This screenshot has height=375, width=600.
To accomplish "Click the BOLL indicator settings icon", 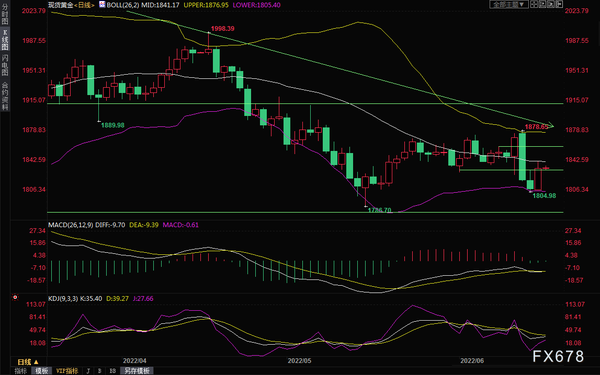I will click(x=102, y=5).
